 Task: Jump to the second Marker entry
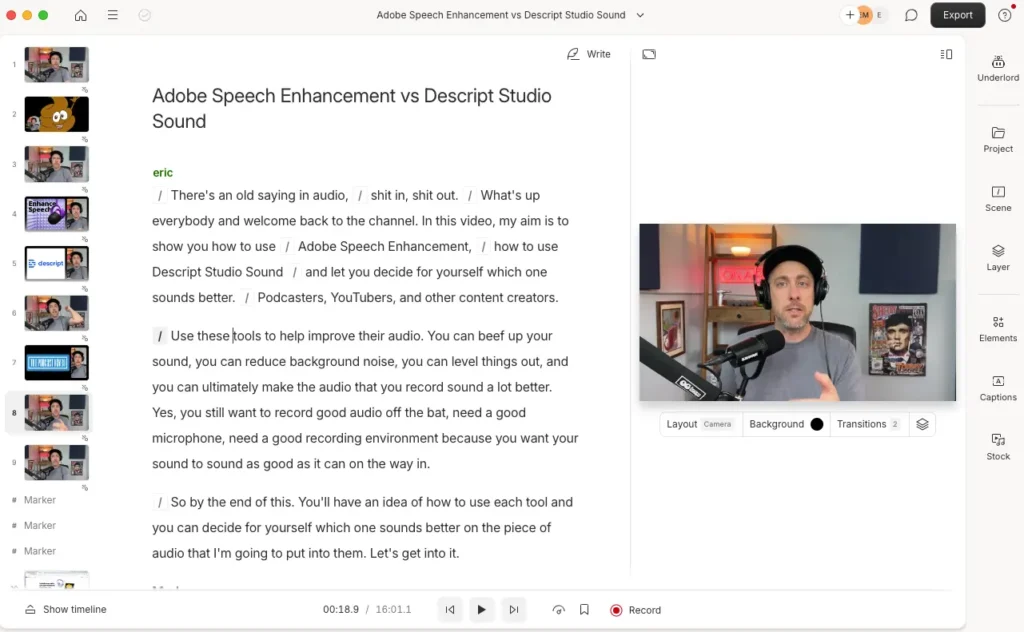pos(40,526)
